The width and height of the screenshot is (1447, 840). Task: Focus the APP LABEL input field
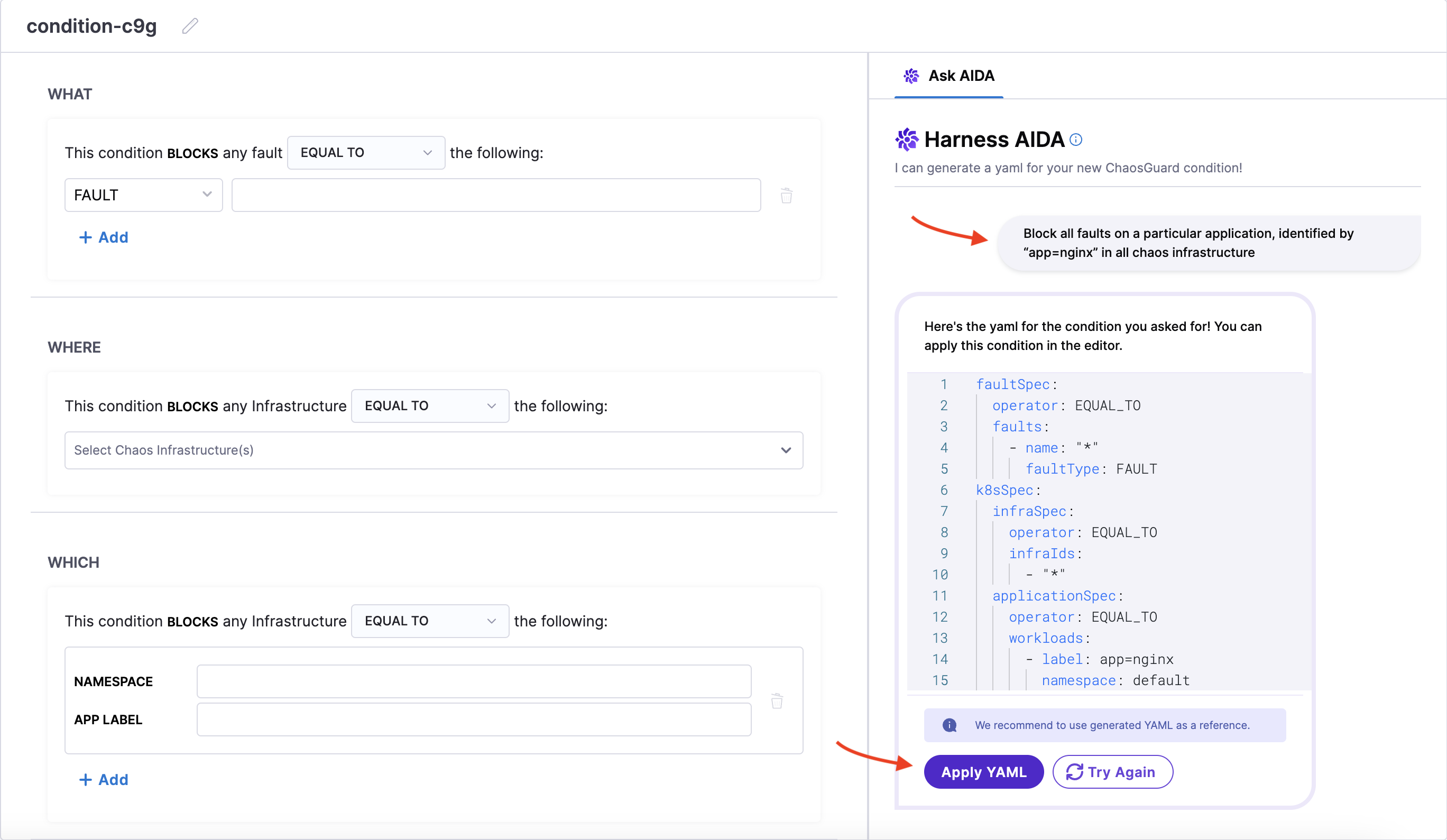474,719
